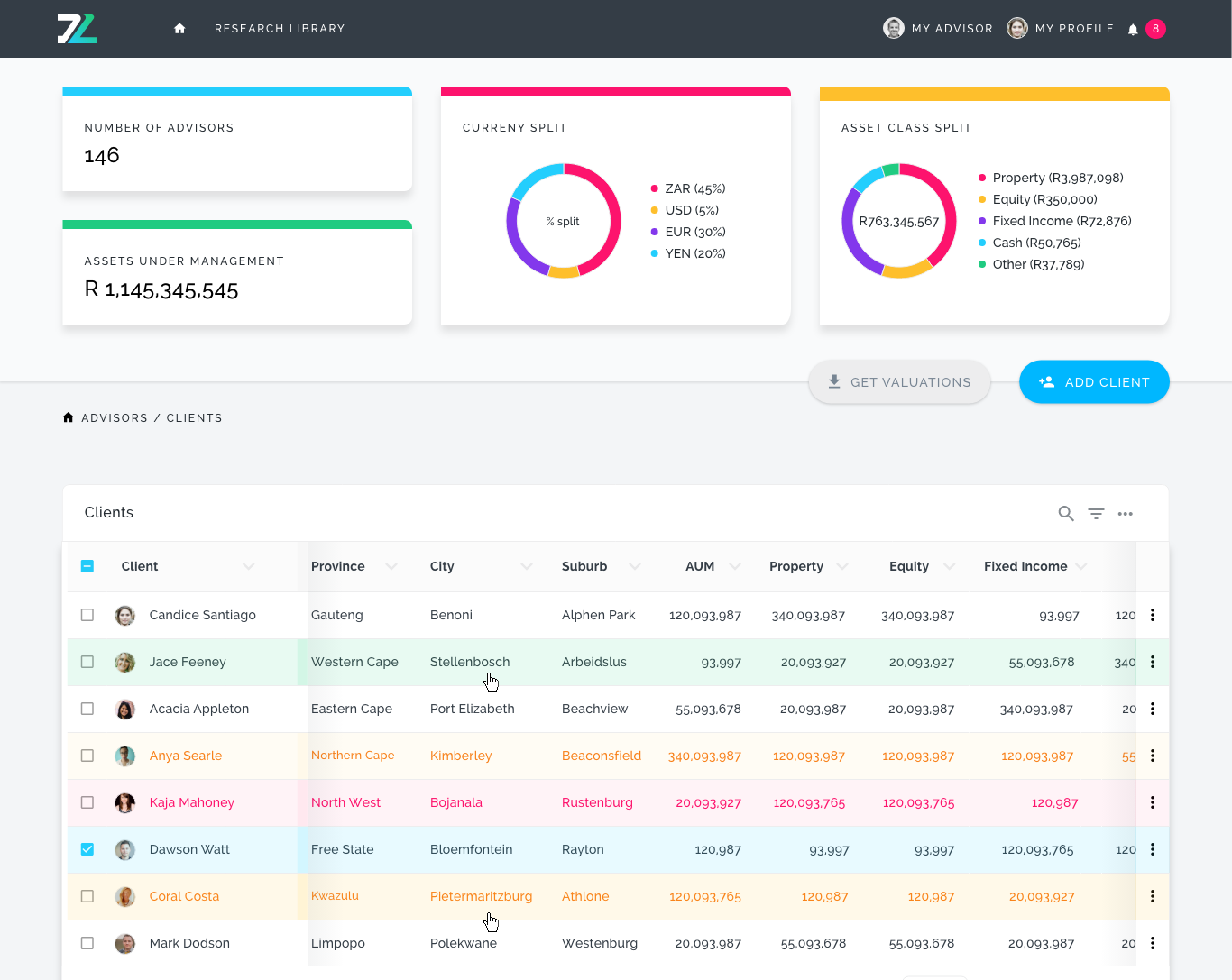The height and width of the screenshot is (980, 1232).
Task: Open the Research Library menu item
Action: click(280, 29)
